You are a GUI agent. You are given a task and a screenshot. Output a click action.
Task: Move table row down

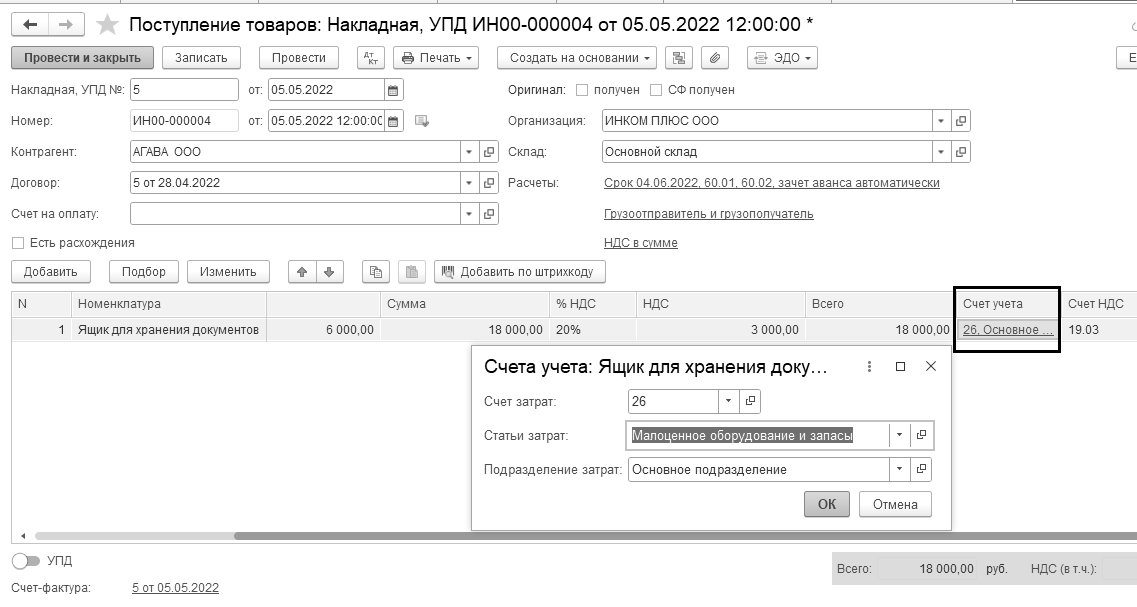point(328,272)
